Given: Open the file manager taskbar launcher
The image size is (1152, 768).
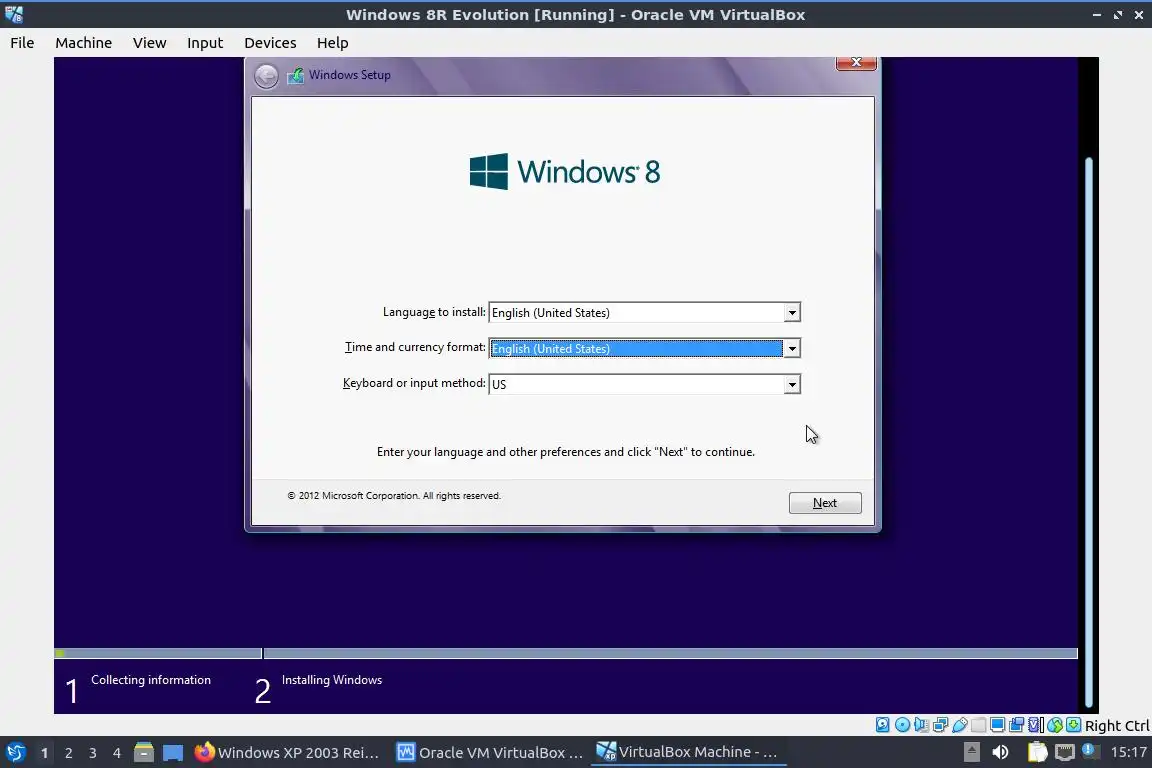Looking at the screenshot, I should [144, 753].
